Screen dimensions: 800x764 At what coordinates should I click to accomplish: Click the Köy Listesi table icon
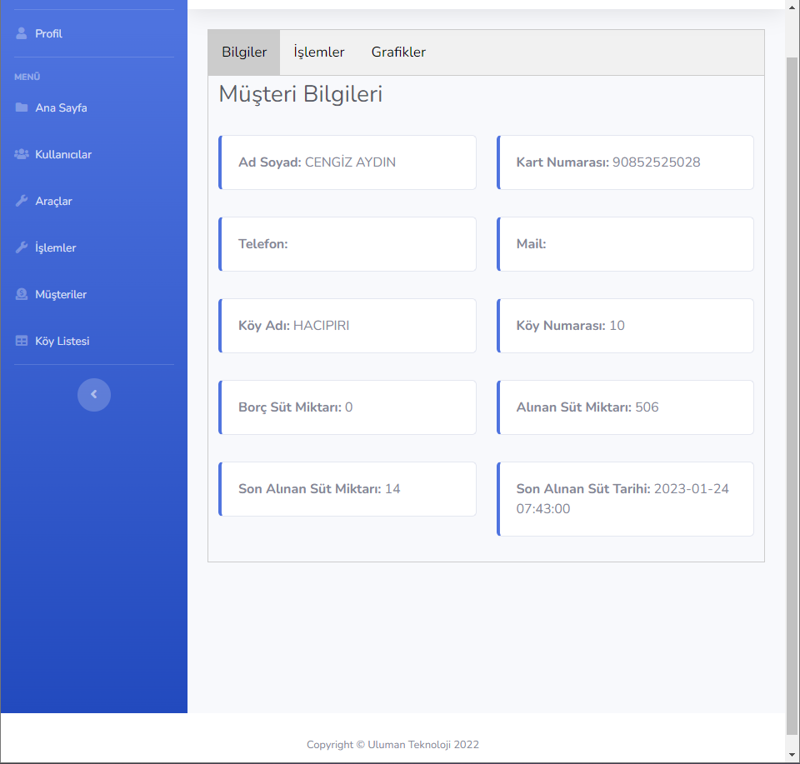point(22,341)
